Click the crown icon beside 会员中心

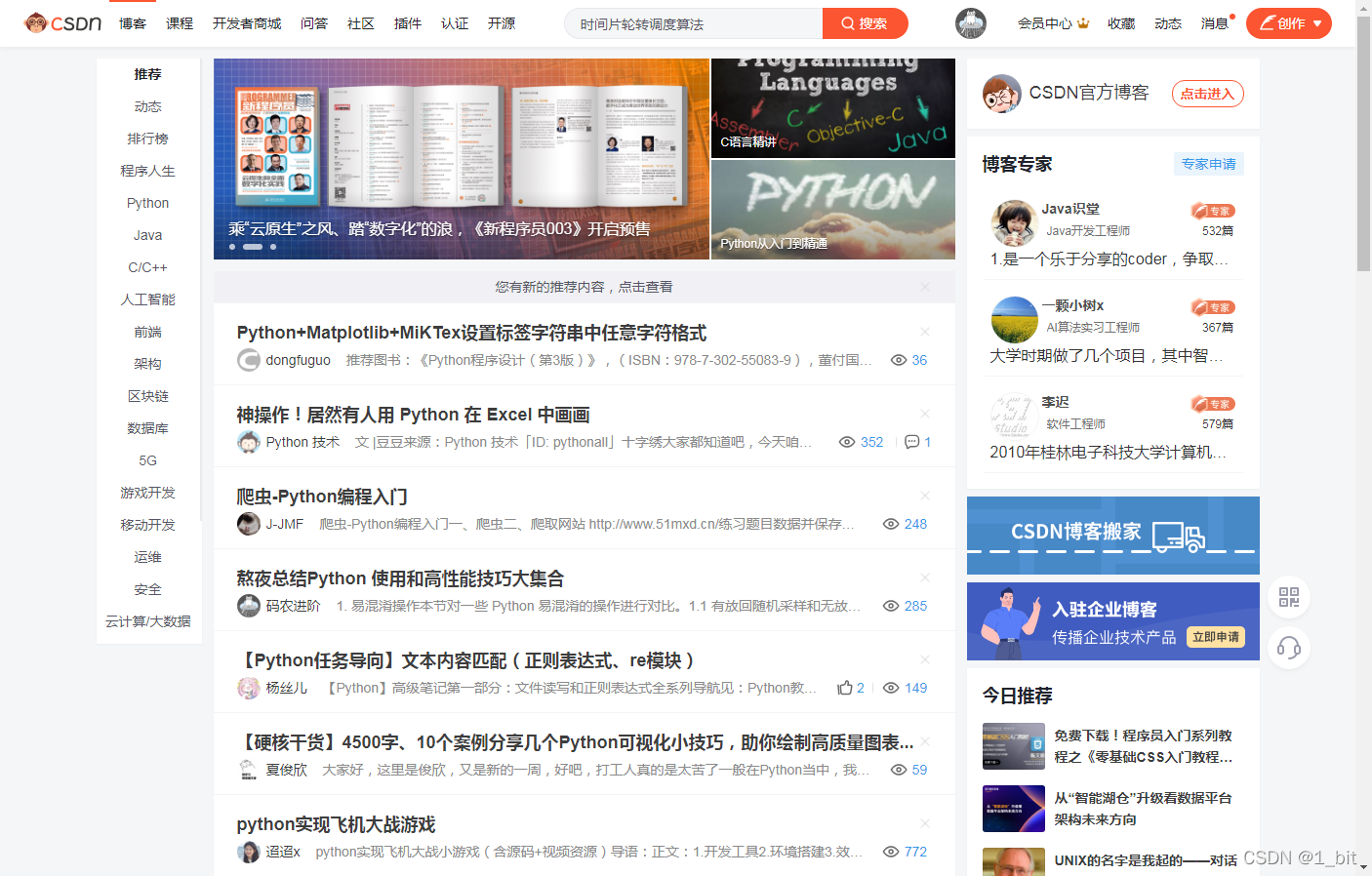1083,23
